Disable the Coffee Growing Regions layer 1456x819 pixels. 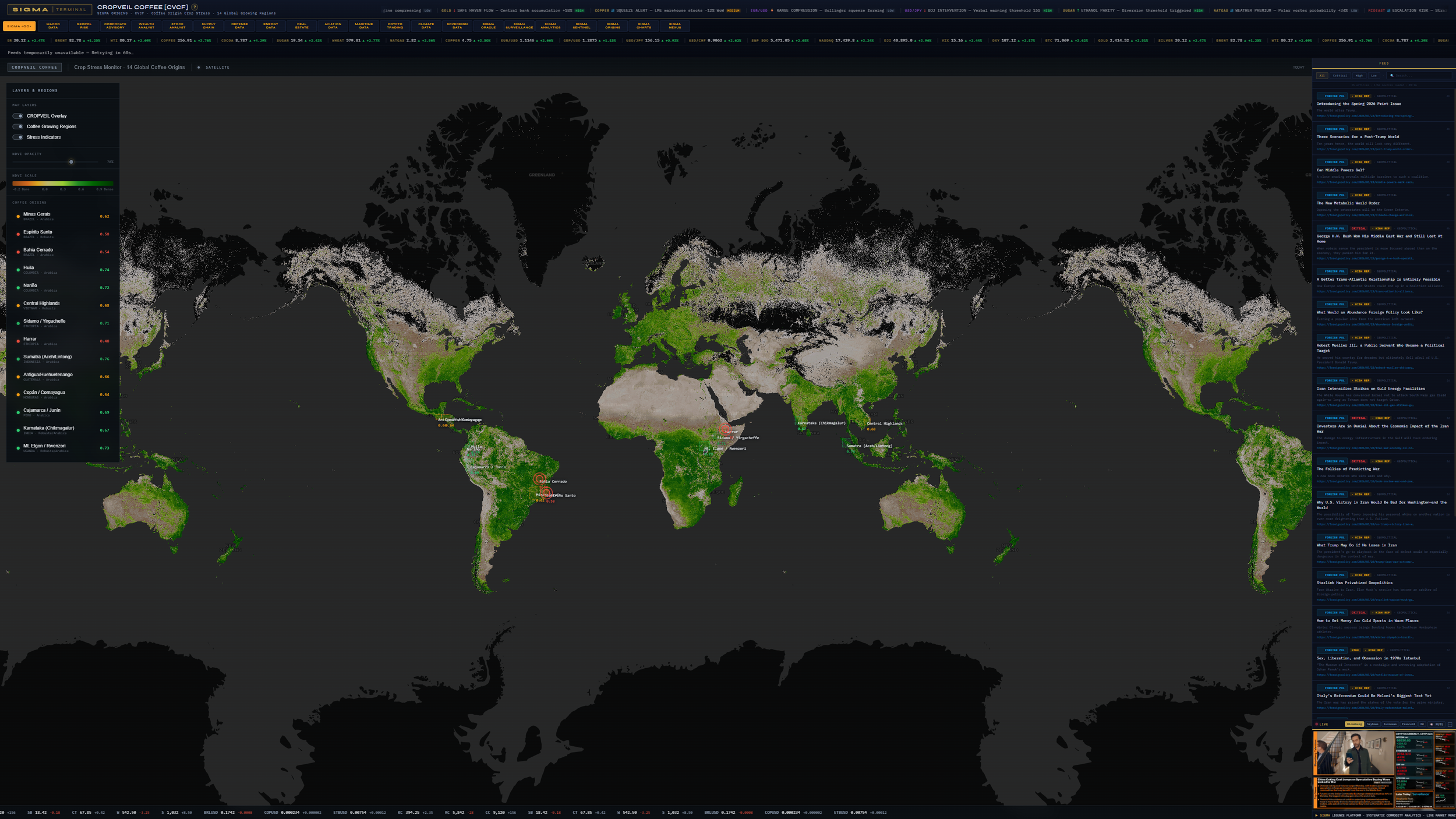click(18, 126)
